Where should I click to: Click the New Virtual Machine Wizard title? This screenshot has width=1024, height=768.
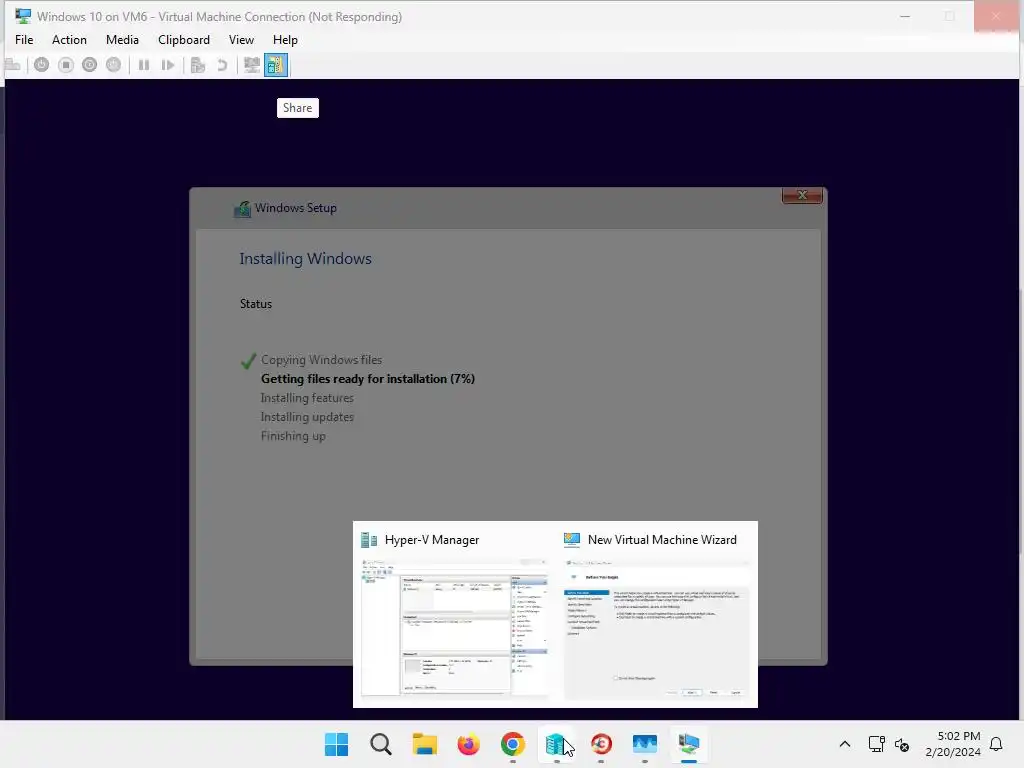point(662,540)
